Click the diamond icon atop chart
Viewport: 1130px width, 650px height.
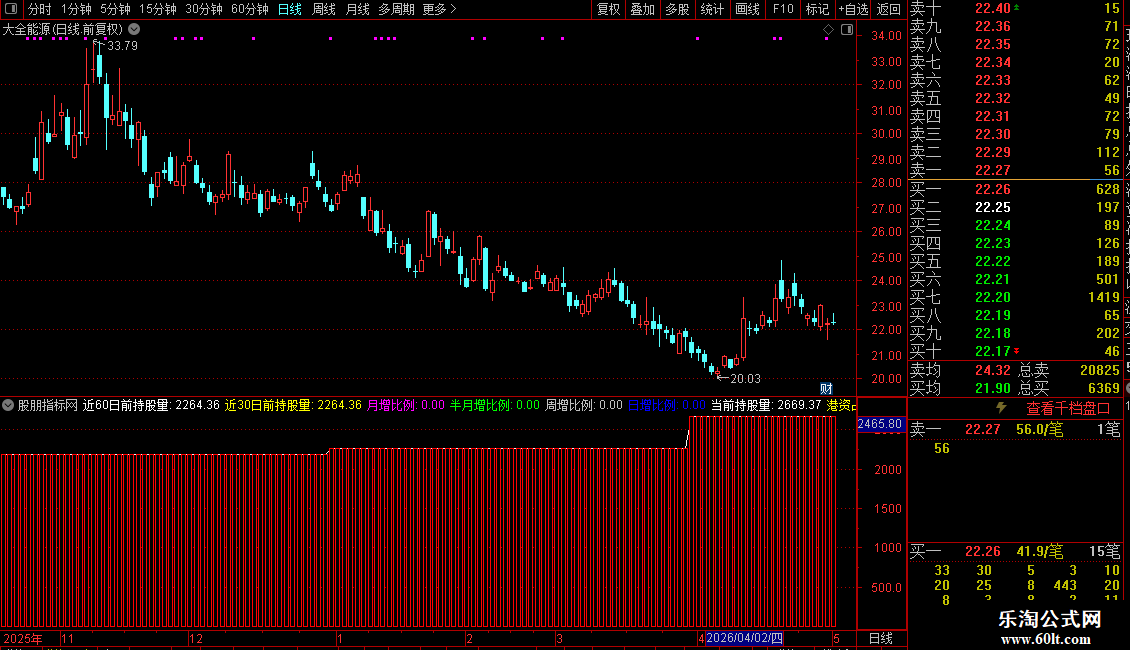tap(829, 30)
